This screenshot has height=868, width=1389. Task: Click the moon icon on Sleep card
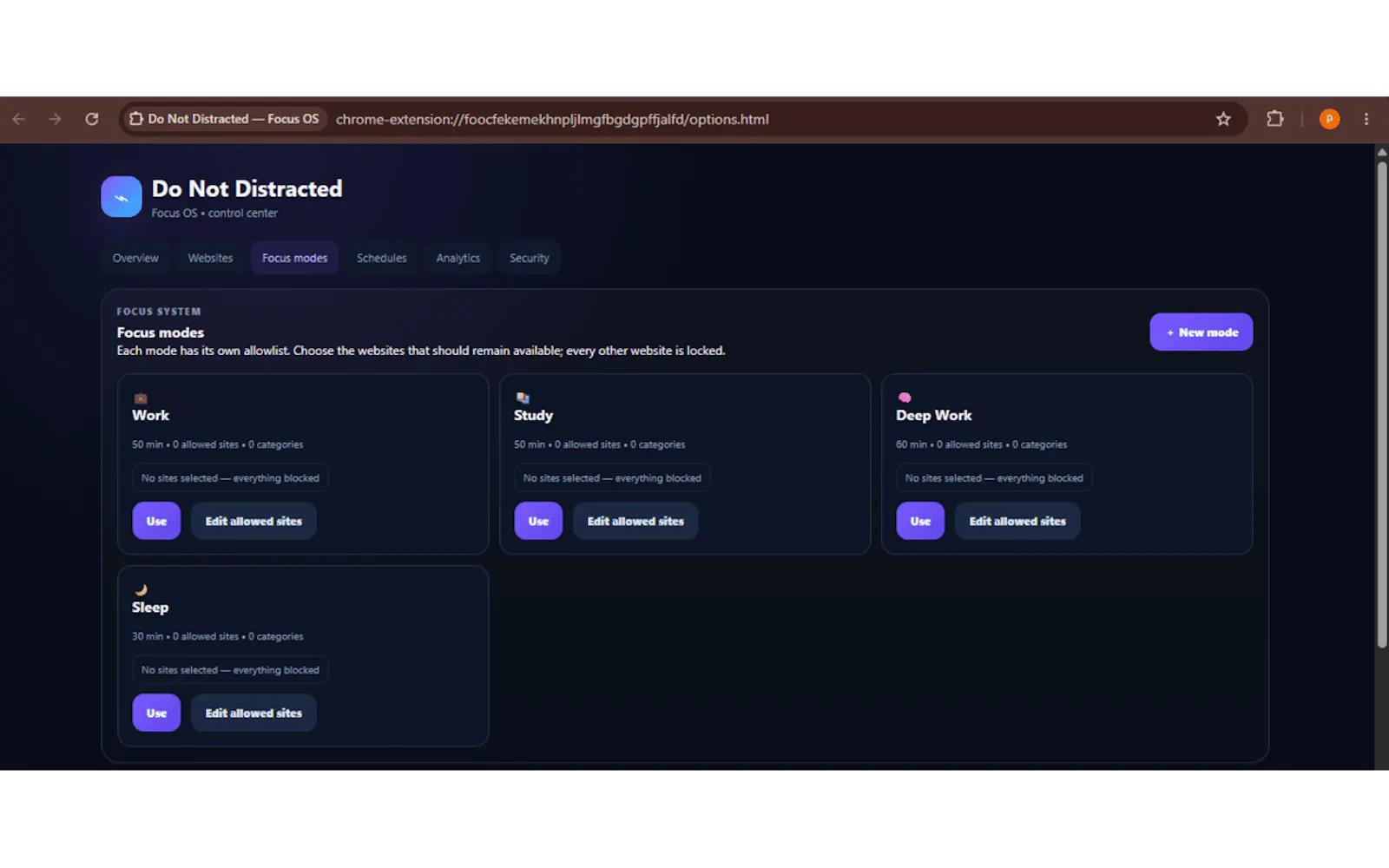coord(141,590)
